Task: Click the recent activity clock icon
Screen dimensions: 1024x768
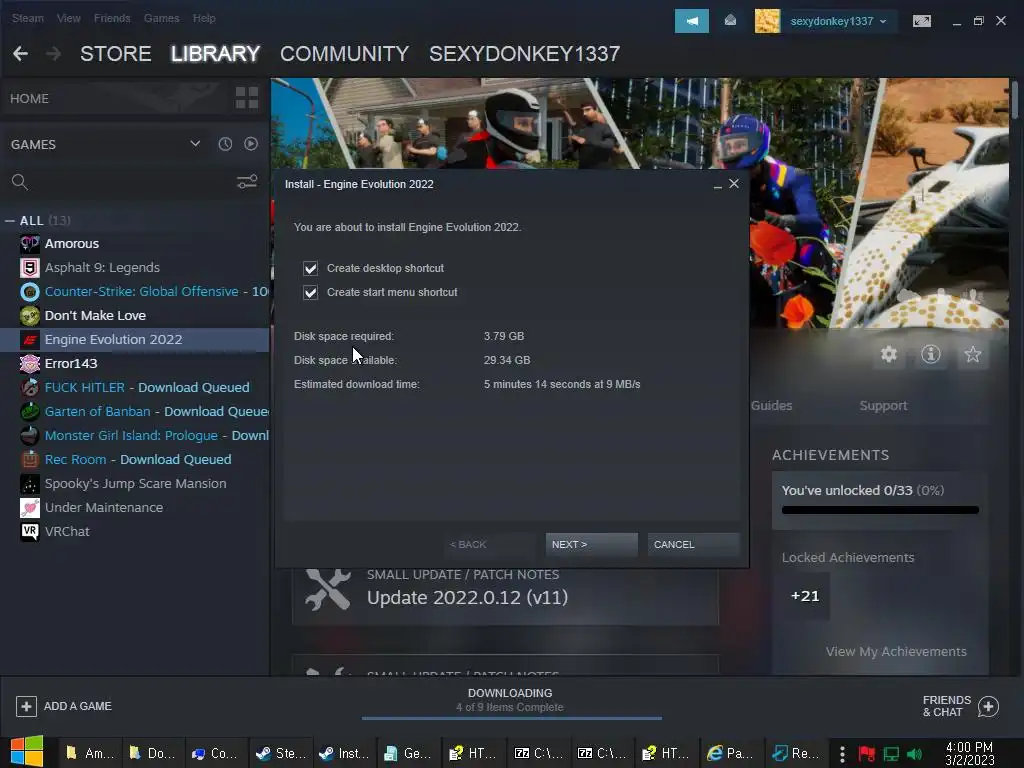Action: pos(225,144)
